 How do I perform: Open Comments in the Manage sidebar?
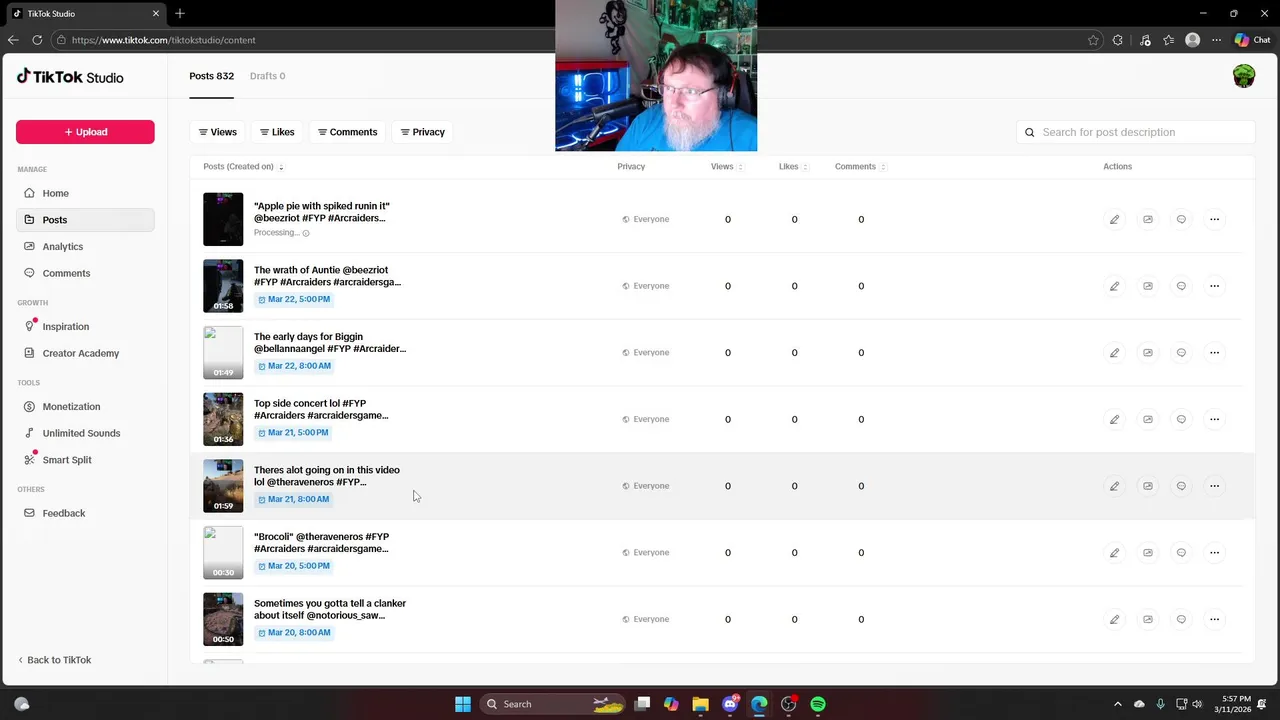click(x=85, y=273)
